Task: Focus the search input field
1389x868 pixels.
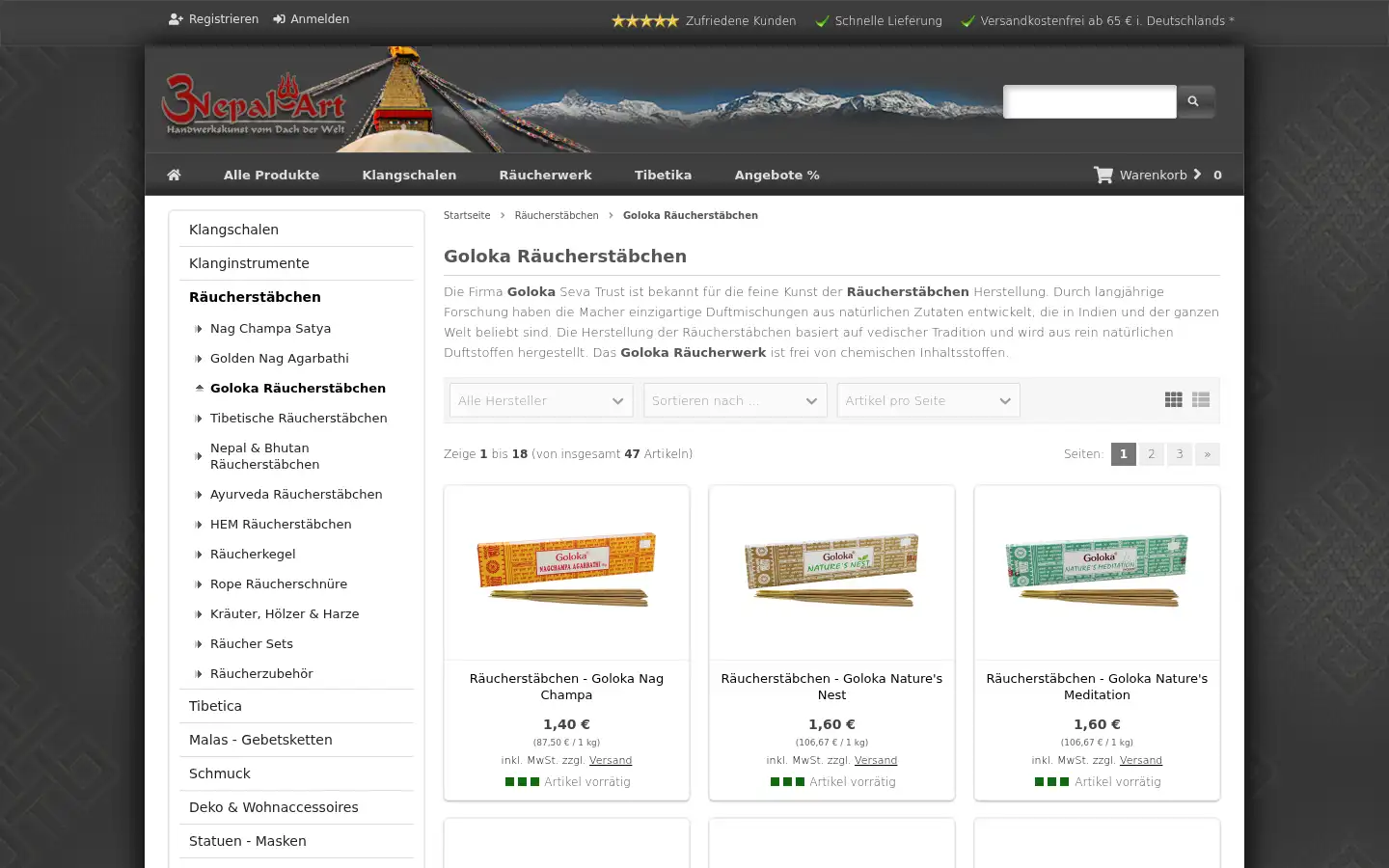Action: click(1090, 101)
